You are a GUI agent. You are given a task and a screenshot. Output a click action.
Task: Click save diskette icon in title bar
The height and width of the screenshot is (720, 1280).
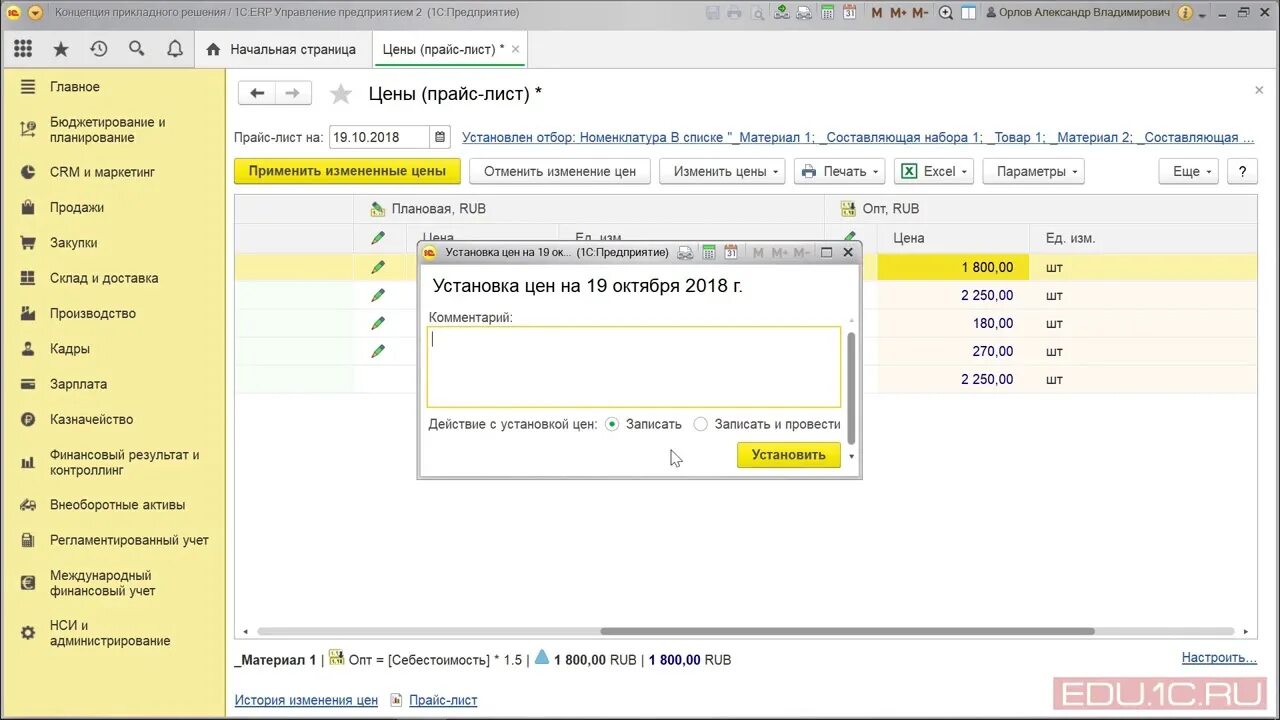pyautogui.click(x=712, y=12)
